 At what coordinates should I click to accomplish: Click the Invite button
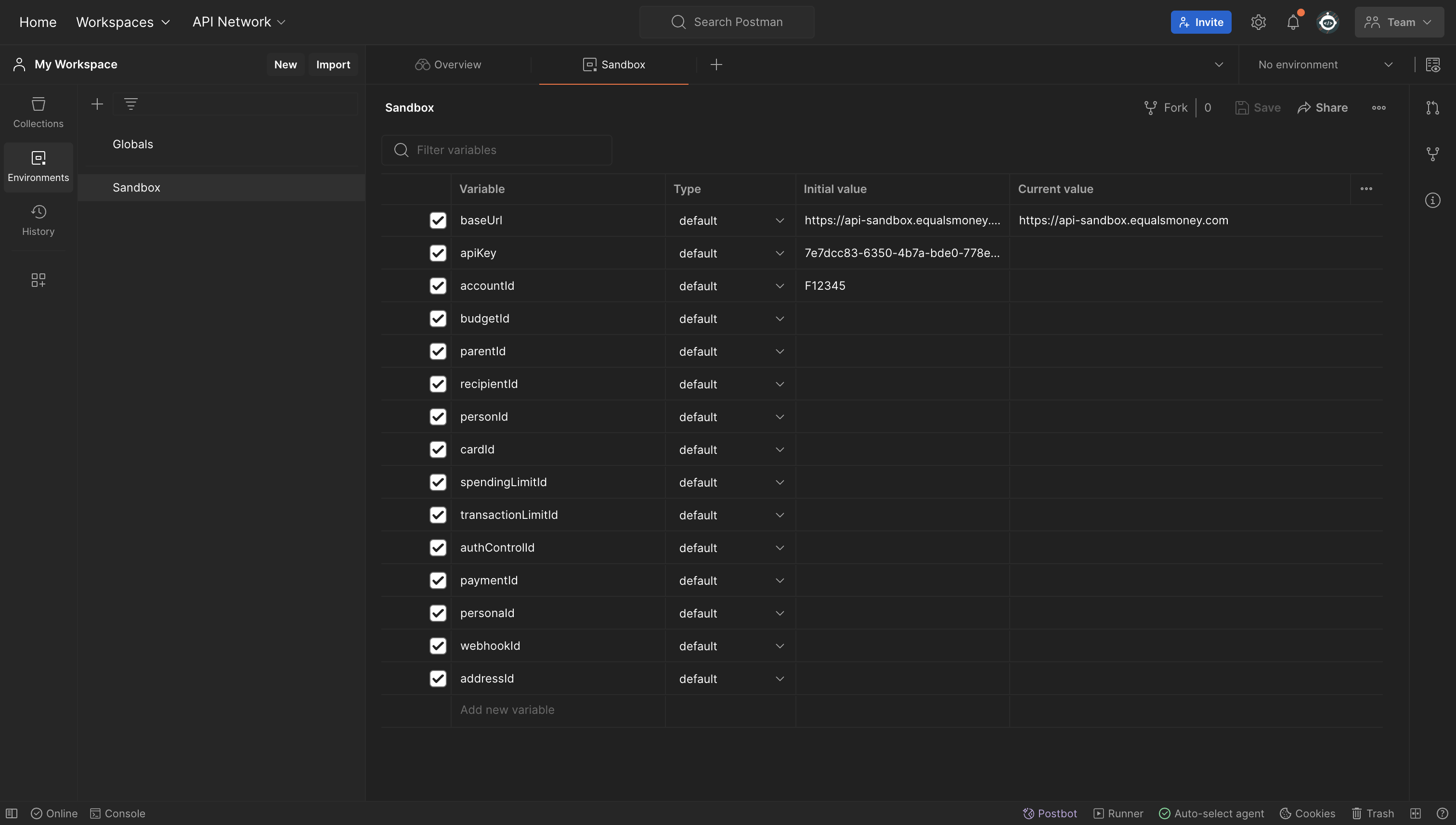click(x=1200, y=22)
